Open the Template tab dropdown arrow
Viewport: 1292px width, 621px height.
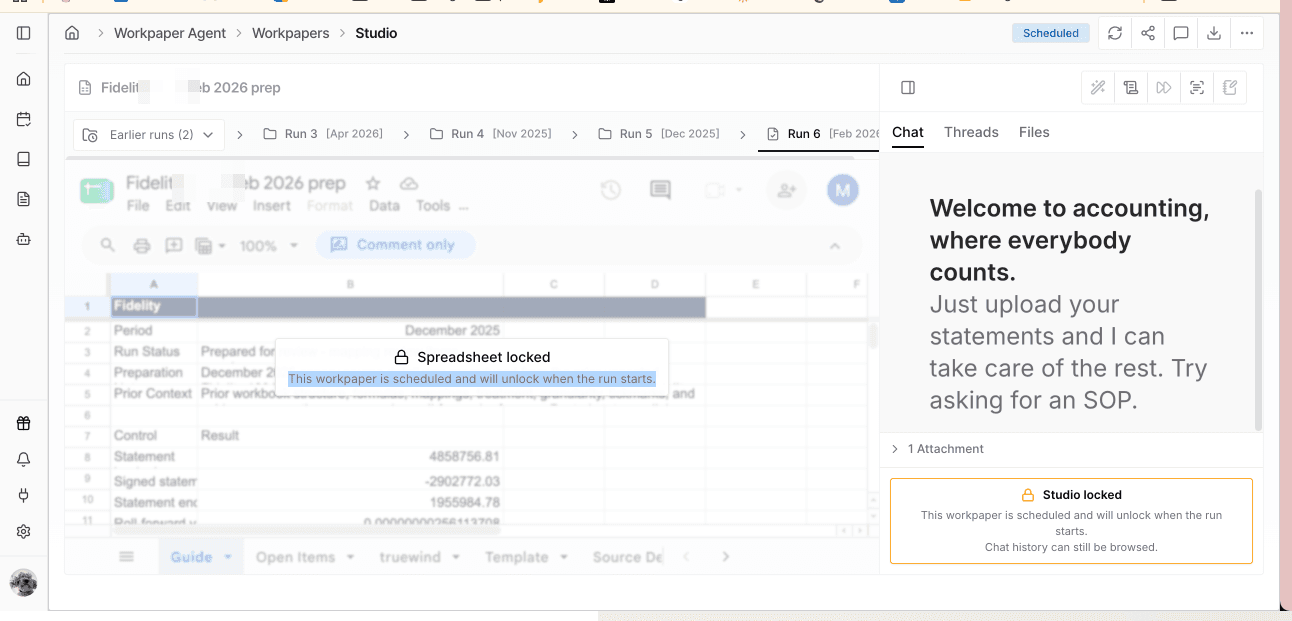[565, 557]
